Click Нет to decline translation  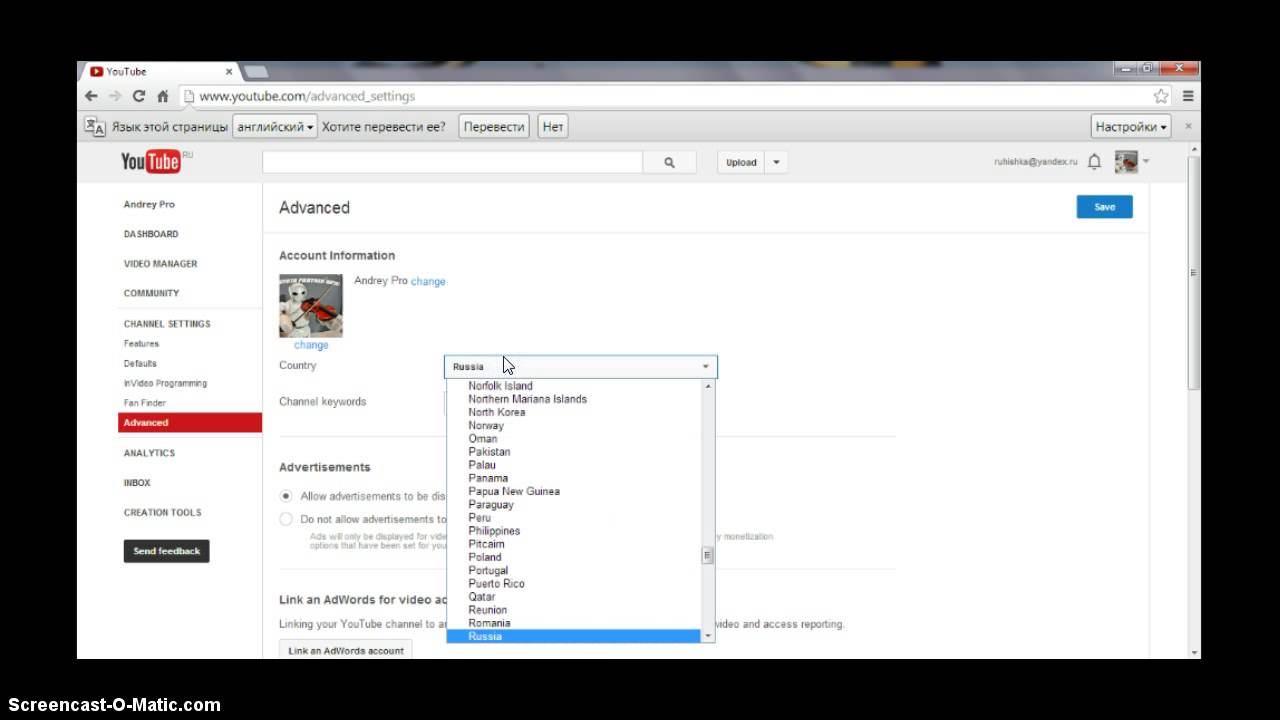tap(553, 127)
